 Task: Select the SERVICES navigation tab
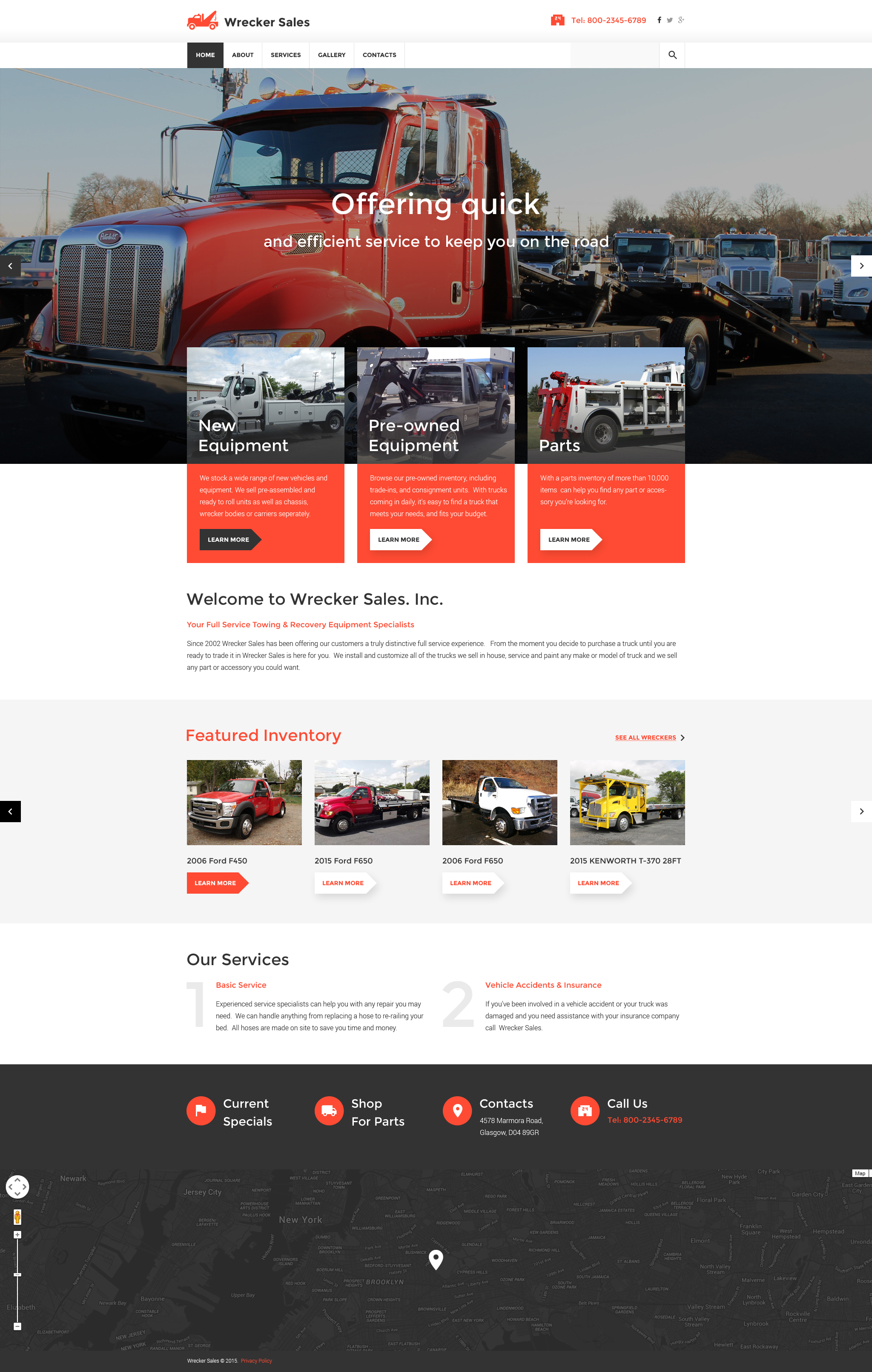click(284, 55)
